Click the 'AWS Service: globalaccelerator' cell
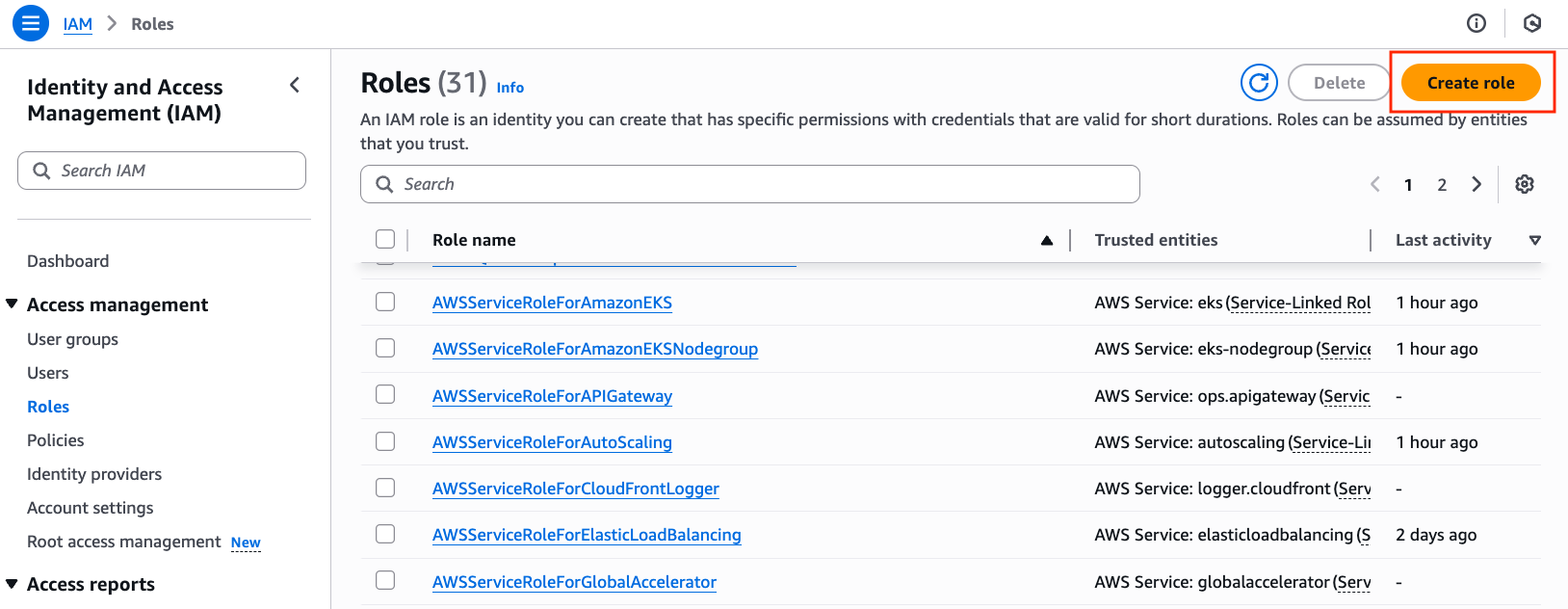The width and height of the screenshot is (1568, 609). click(1233, 582)
